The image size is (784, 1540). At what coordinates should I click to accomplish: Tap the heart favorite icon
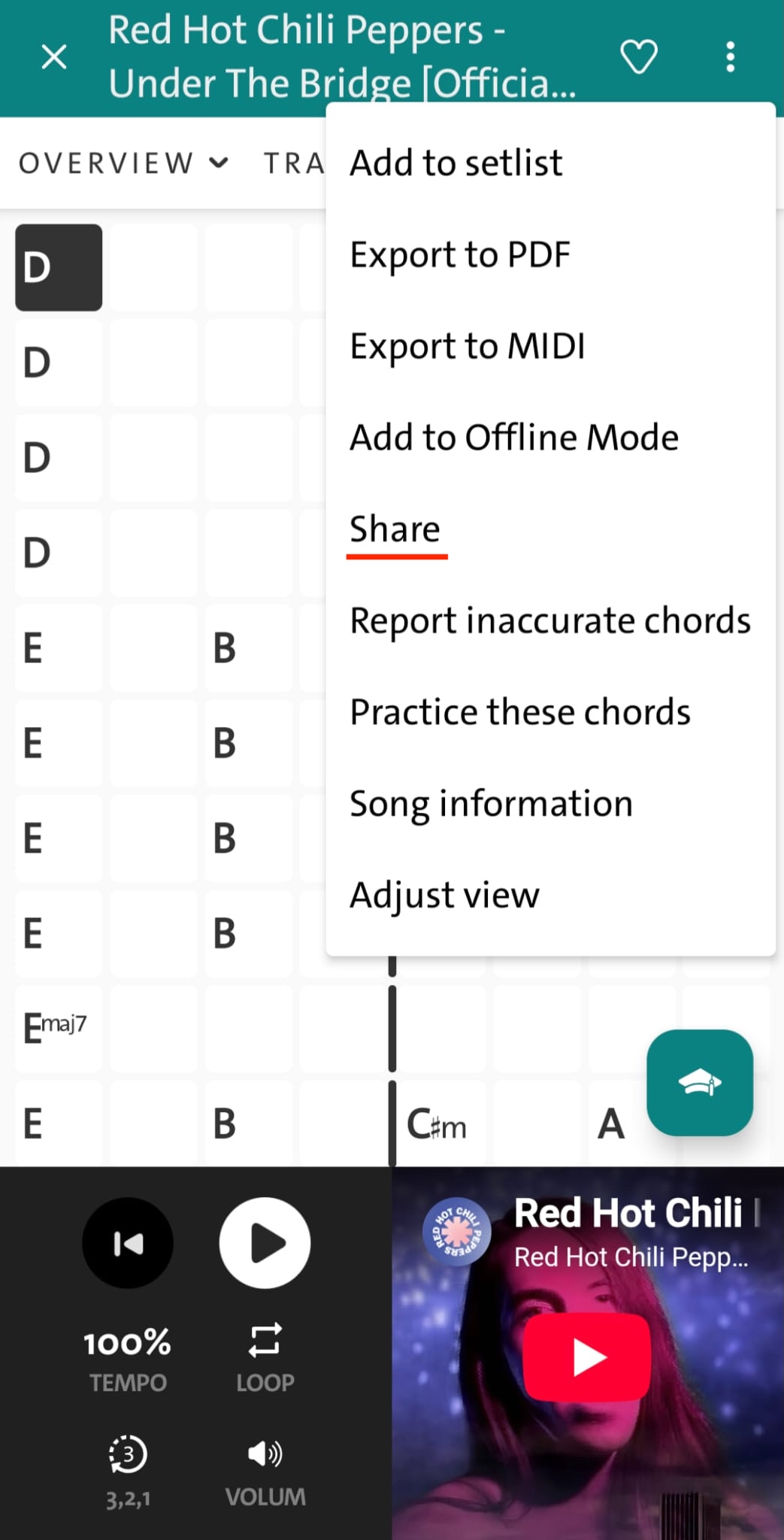coord(638,57)
